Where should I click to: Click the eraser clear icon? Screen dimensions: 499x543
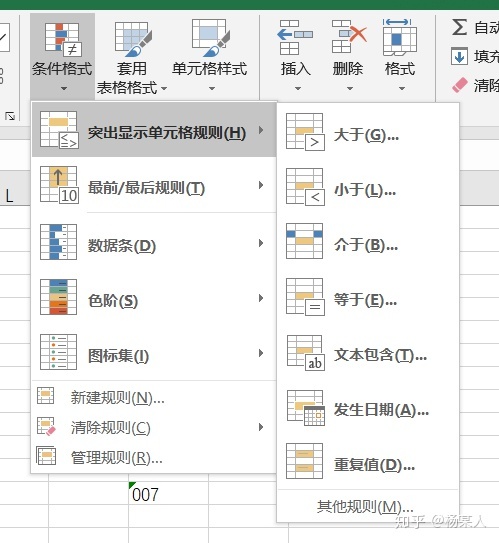point(460,85)
